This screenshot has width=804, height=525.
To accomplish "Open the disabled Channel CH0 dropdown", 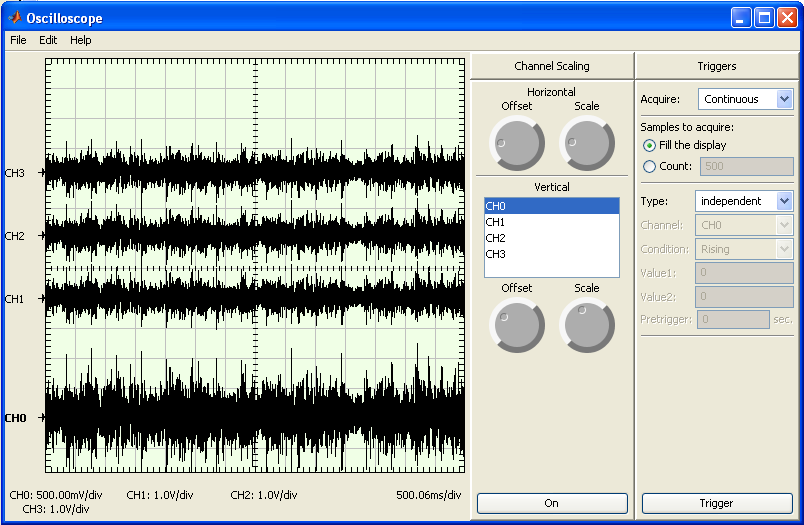I will point(744,225).
